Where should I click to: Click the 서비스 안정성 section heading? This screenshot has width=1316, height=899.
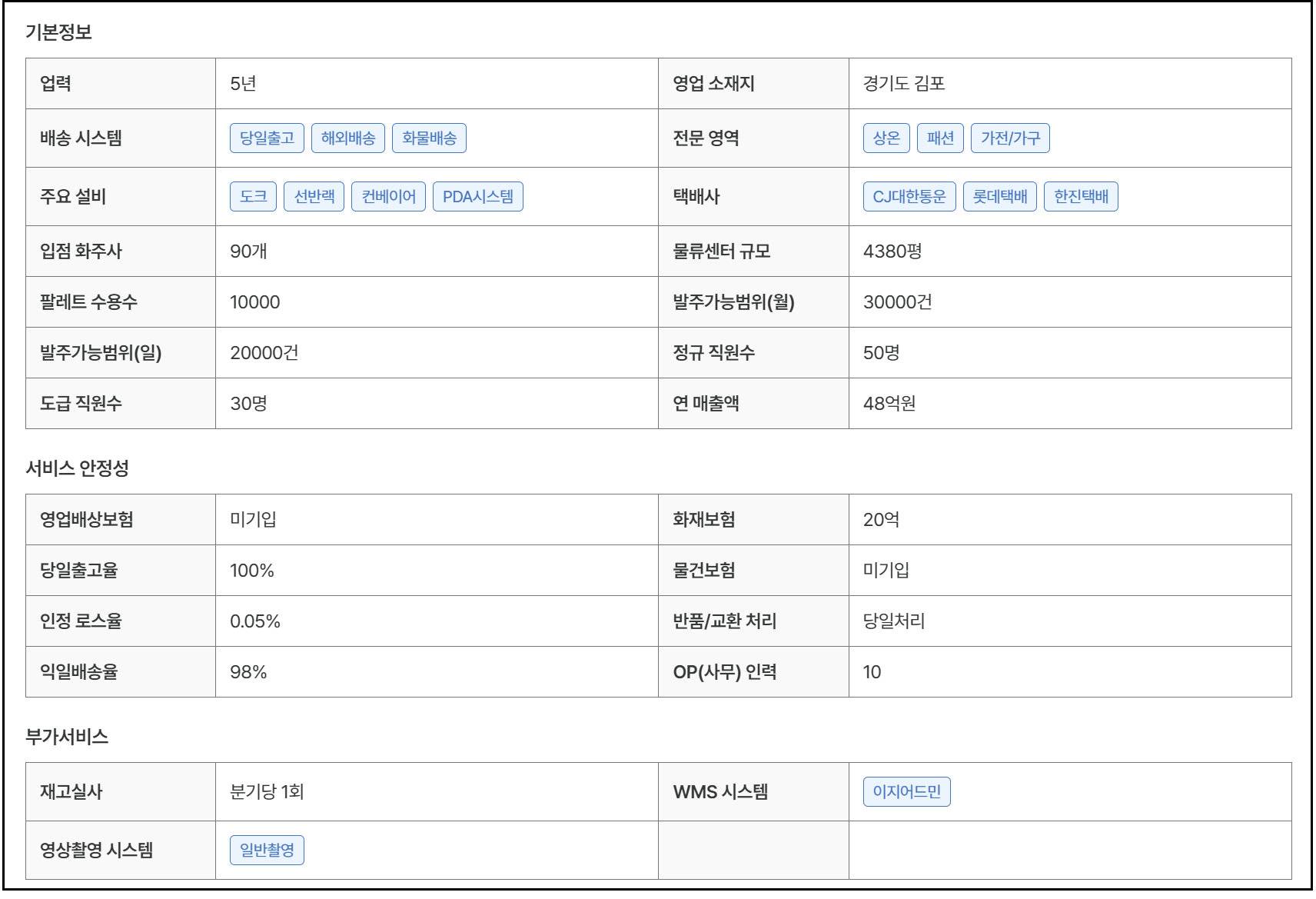coord(77,468)
